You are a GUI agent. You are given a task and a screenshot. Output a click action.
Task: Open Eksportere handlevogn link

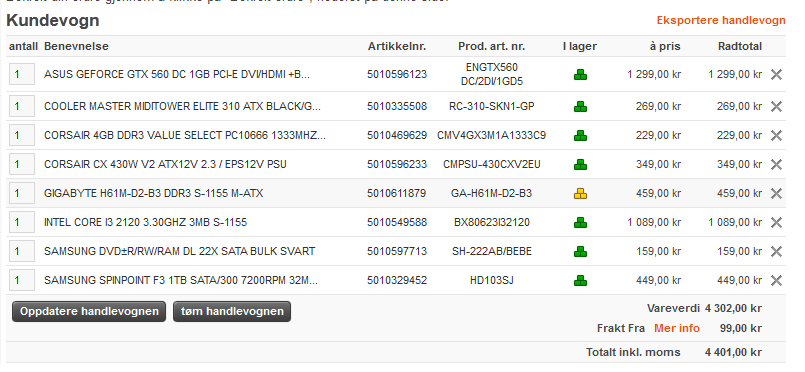721,20
